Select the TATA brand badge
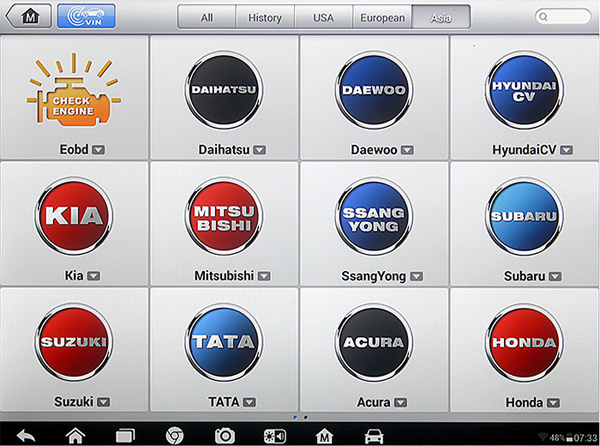Screen dimensions: 600x446 click(224, 342)
